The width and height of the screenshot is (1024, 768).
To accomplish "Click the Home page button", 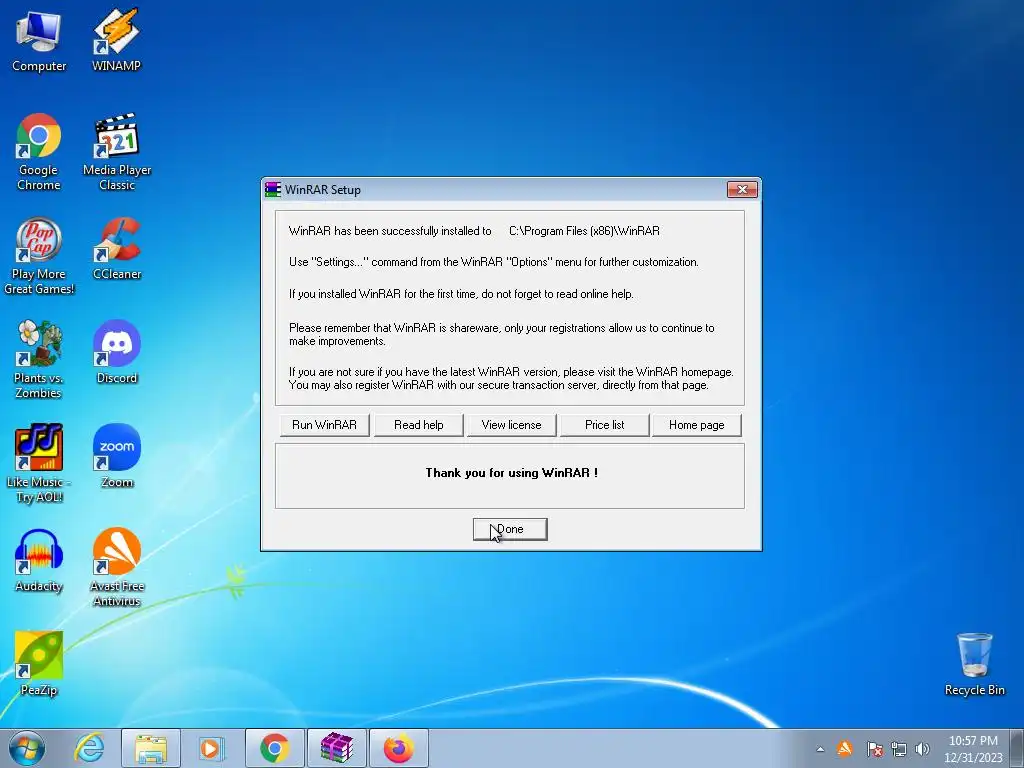I will coord(696,425).
